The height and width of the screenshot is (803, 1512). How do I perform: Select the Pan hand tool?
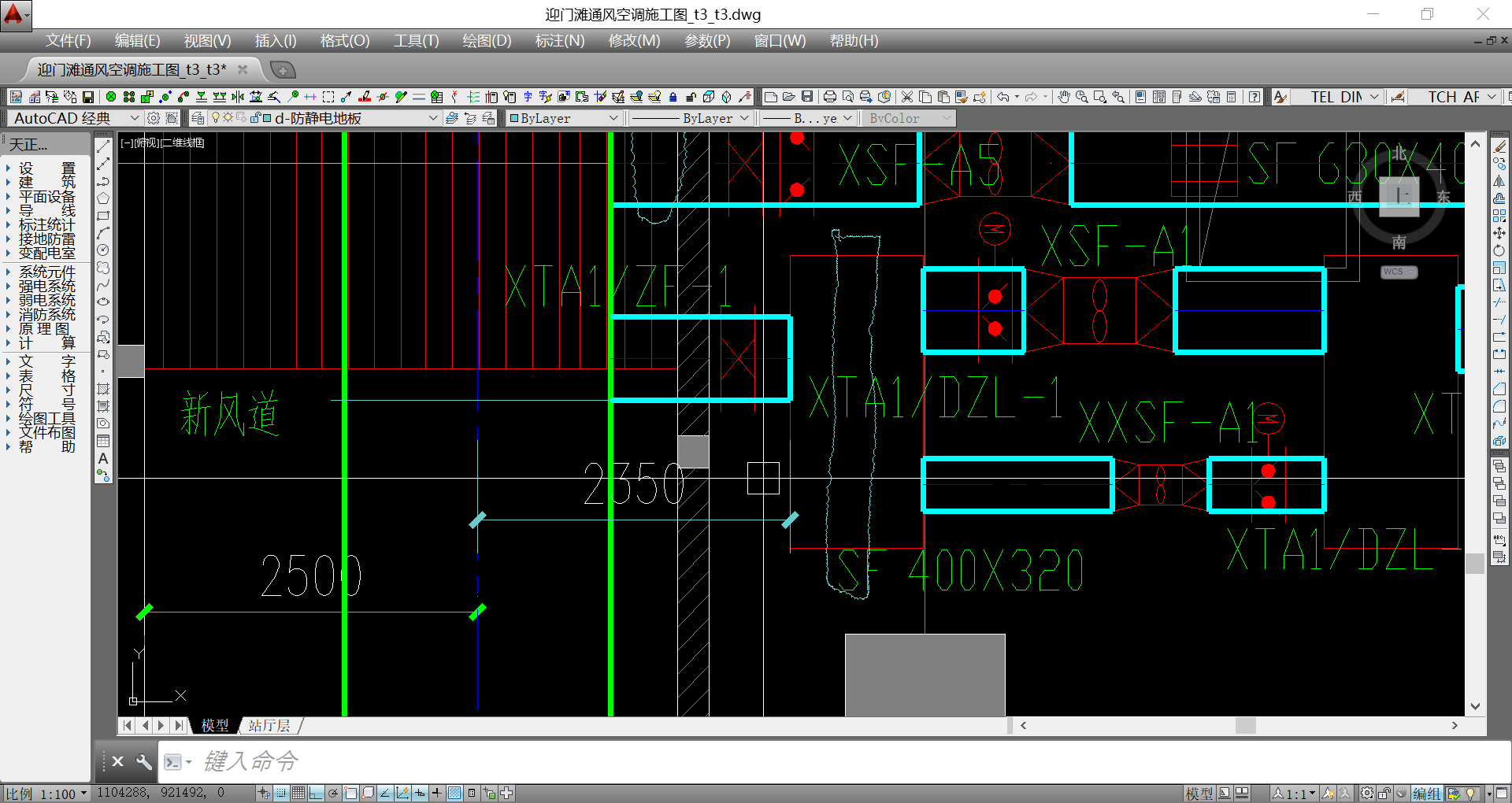pyautogui.click(x=1064, y=97)
